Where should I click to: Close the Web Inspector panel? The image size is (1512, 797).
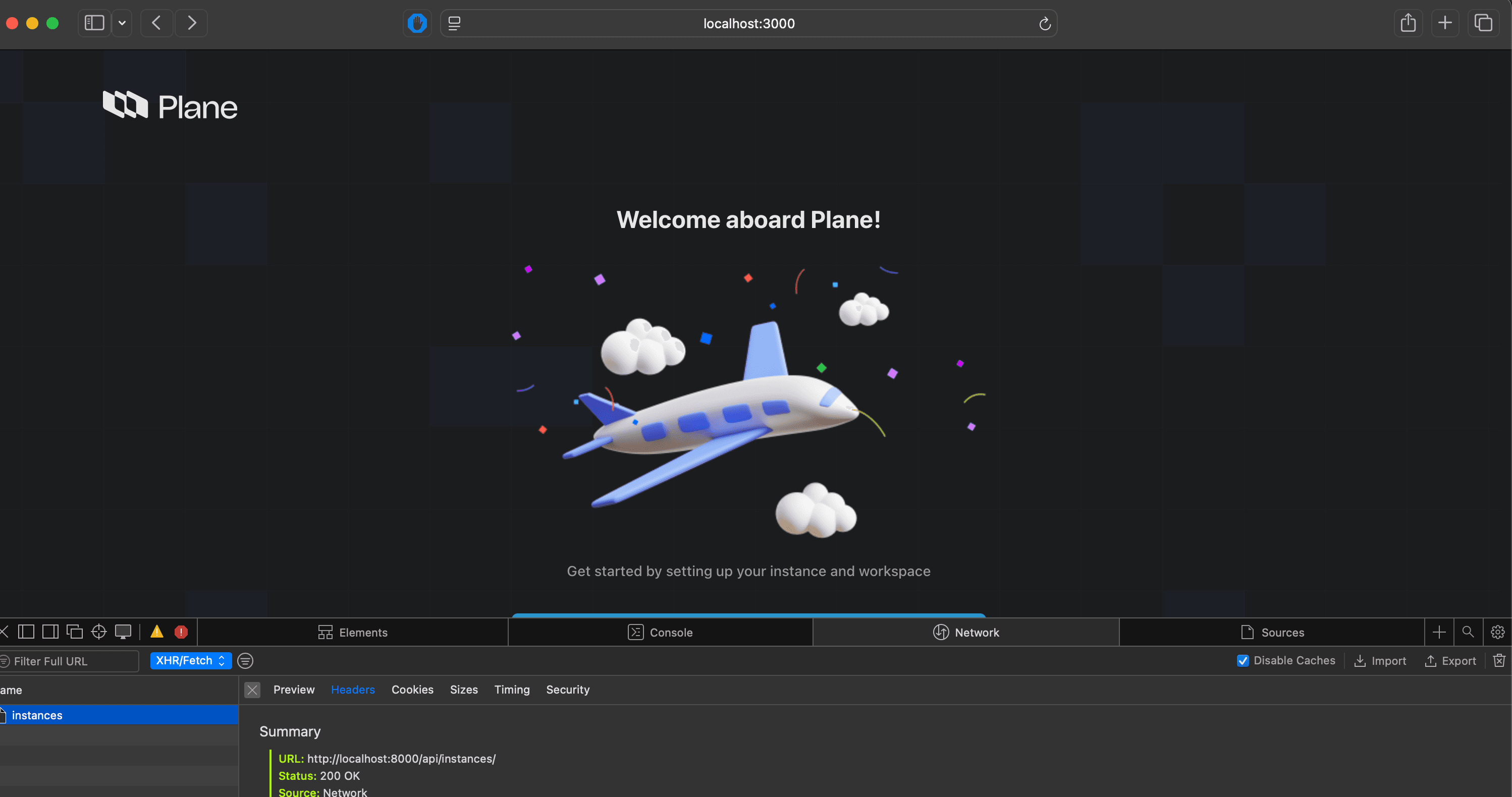[4, 632]
